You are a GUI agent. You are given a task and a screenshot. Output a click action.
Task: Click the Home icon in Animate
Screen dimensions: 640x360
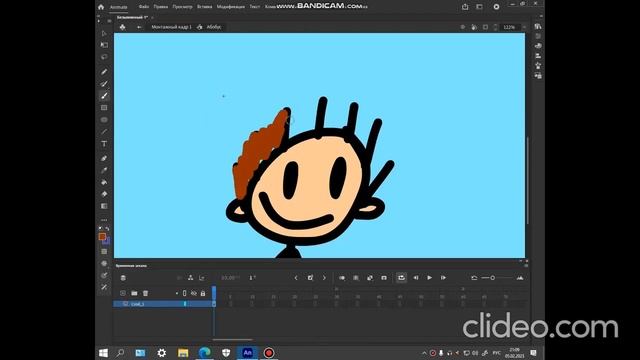click(101, 7)
